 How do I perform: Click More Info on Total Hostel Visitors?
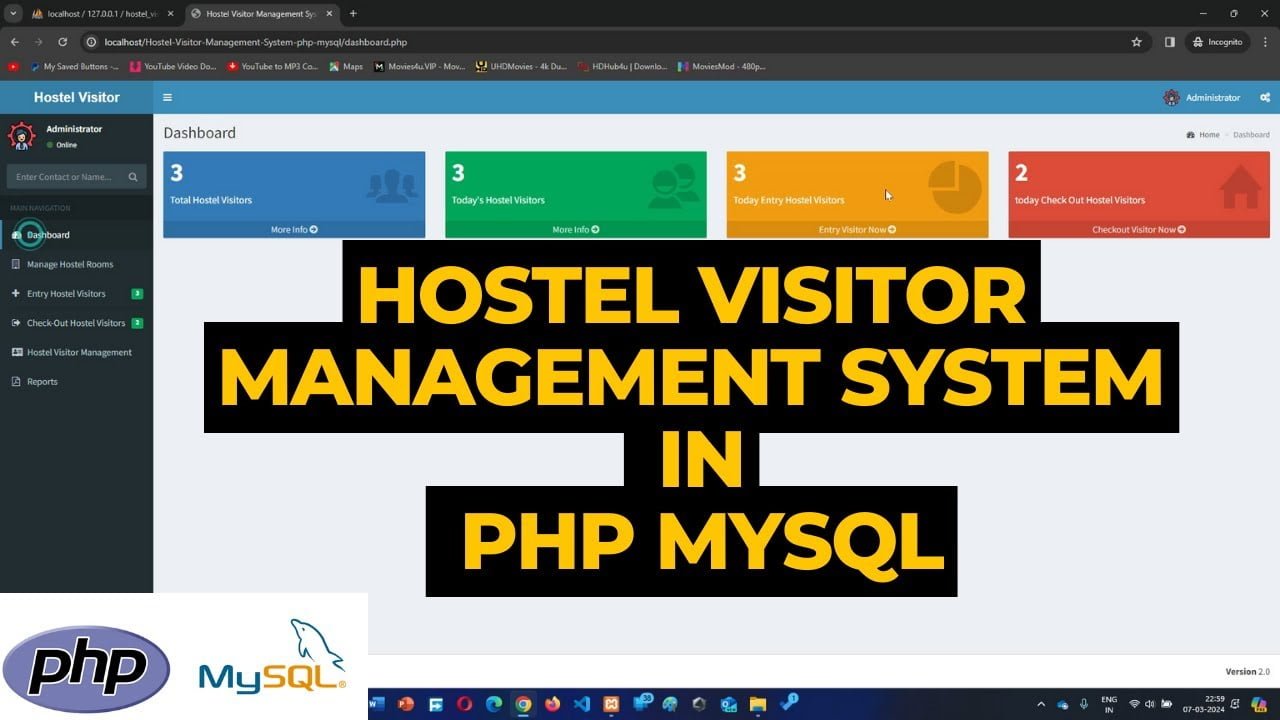coord(294,230)
